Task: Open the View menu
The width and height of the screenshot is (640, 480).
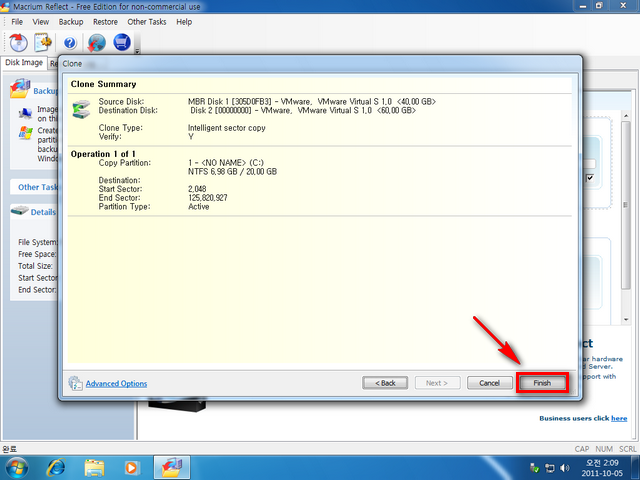Action: click(40, 22)
